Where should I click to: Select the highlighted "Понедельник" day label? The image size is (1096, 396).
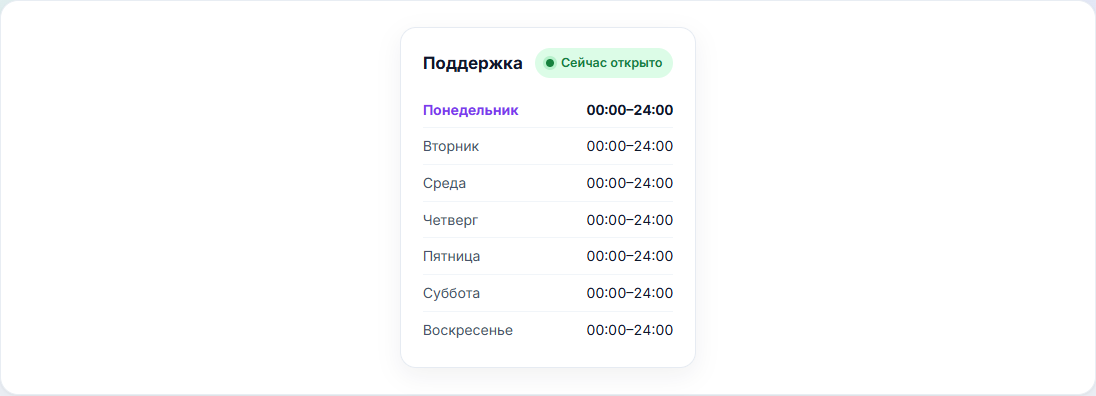point(470,110)
